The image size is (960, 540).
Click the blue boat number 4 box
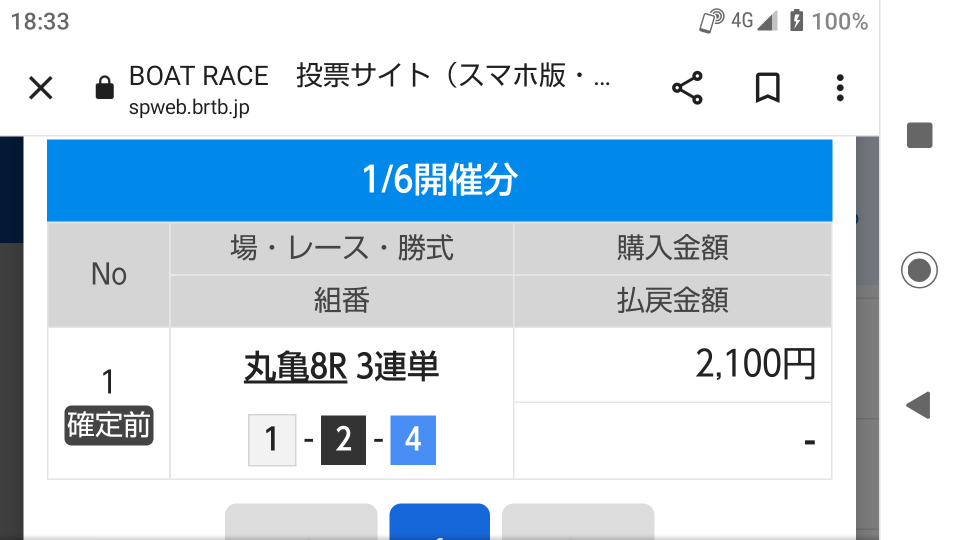pos(413,440)
